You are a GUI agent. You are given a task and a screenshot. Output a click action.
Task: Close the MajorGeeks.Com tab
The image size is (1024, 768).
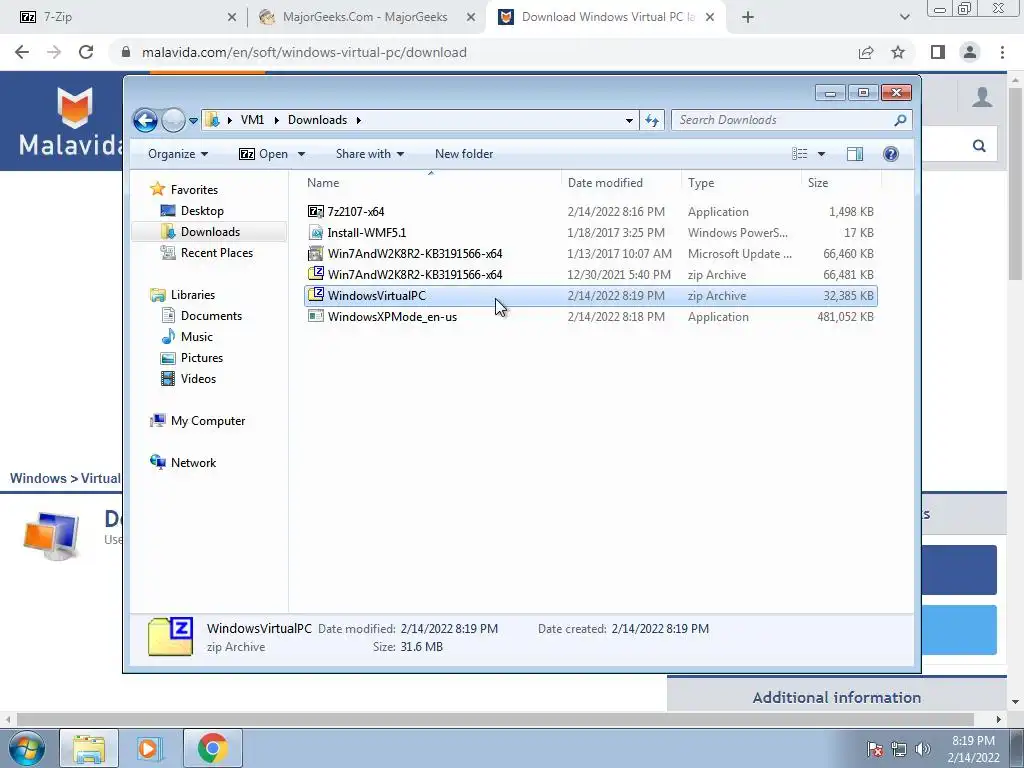[471, 18]
